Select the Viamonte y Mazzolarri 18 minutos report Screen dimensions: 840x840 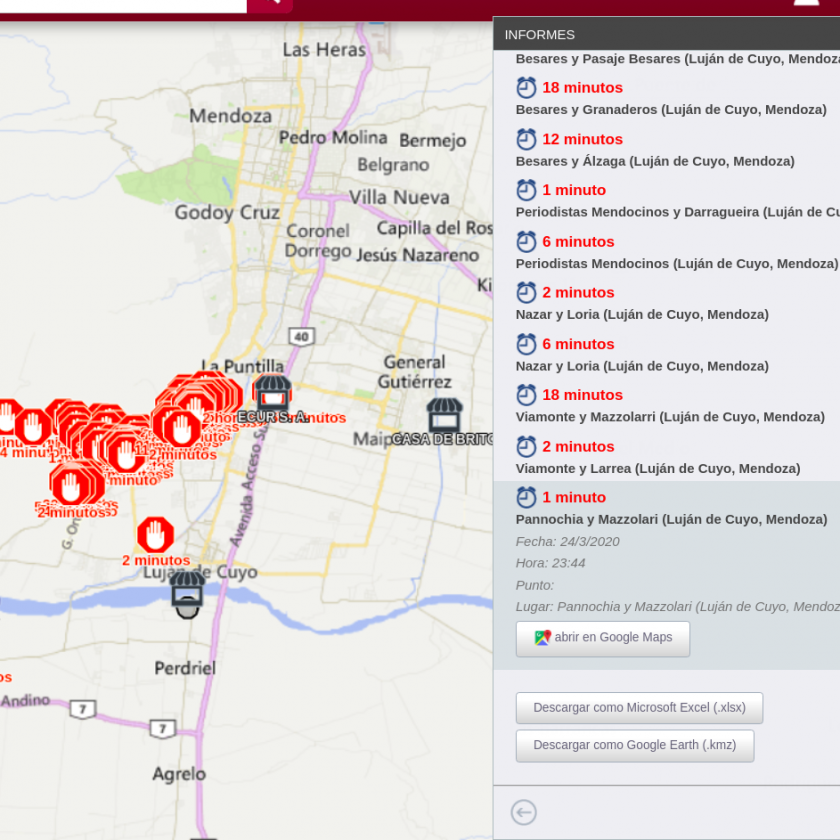(670, 406)
